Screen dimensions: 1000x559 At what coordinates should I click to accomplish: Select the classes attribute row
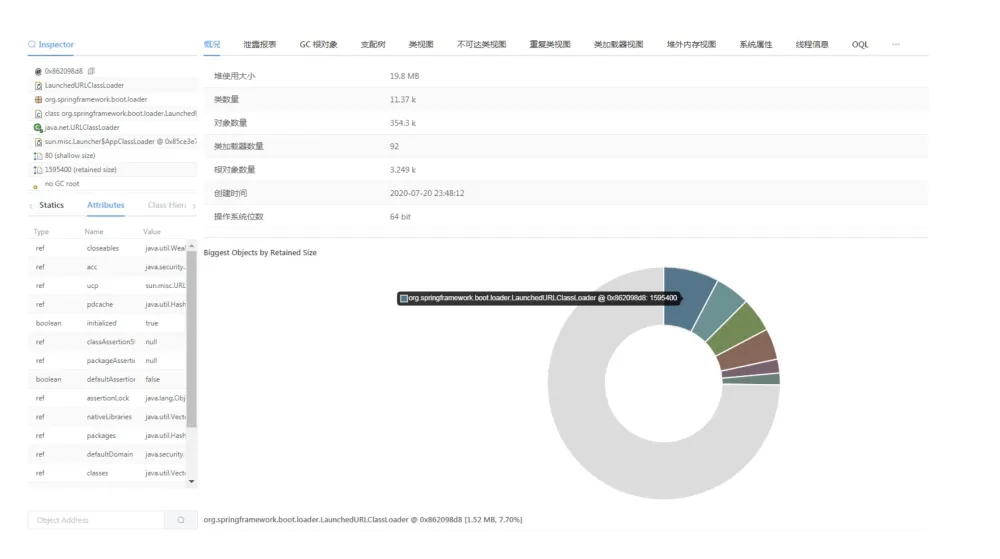click(x=107, y=473)
